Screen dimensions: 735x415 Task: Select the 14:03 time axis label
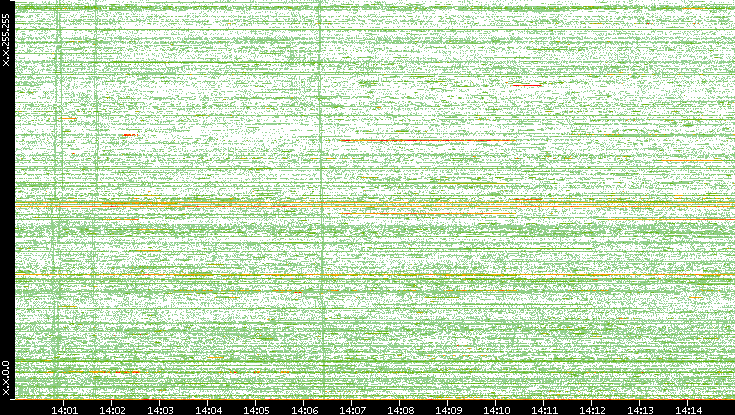[x=160, y=410]
